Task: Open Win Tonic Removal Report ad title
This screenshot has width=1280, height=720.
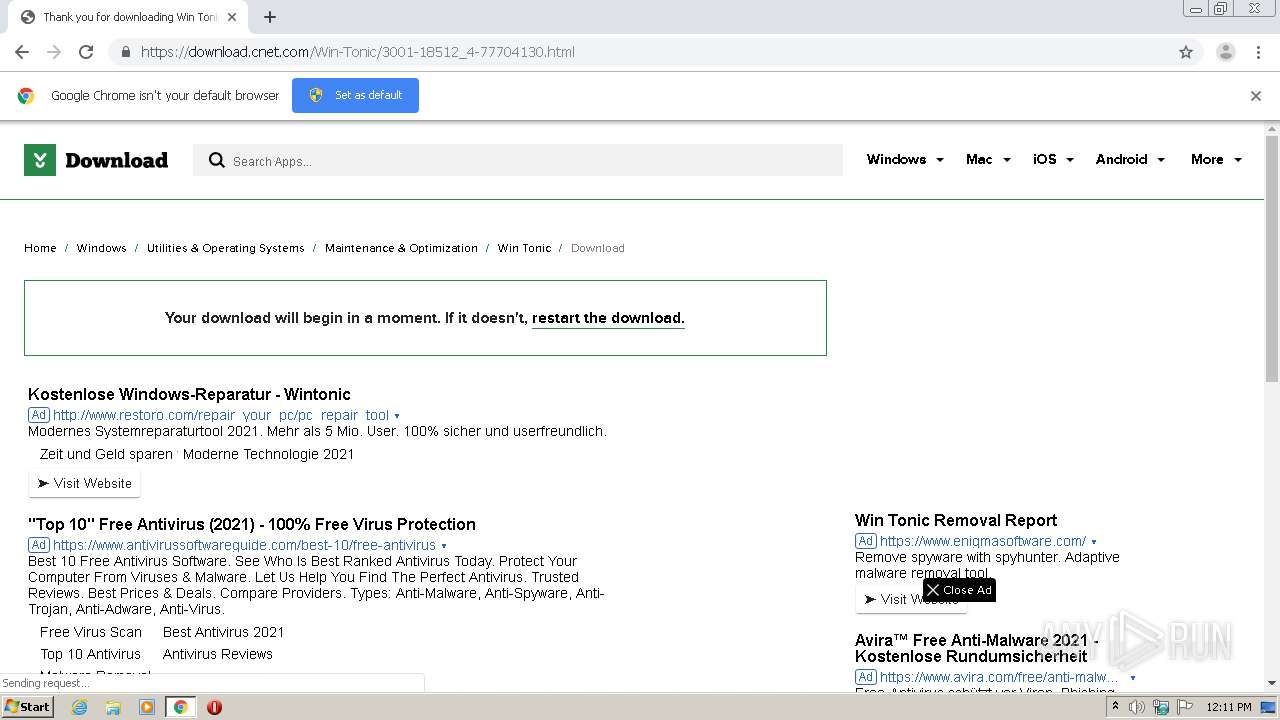Action: pos(956,520)
